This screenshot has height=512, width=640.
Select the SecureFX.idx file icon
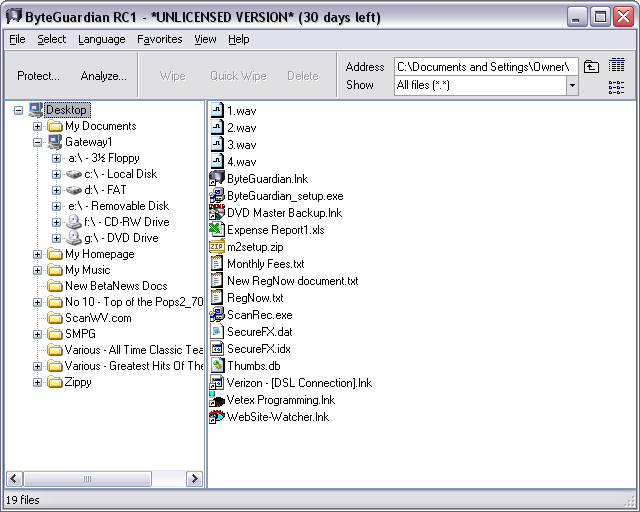pyautogui.click(x=217, y=349)
